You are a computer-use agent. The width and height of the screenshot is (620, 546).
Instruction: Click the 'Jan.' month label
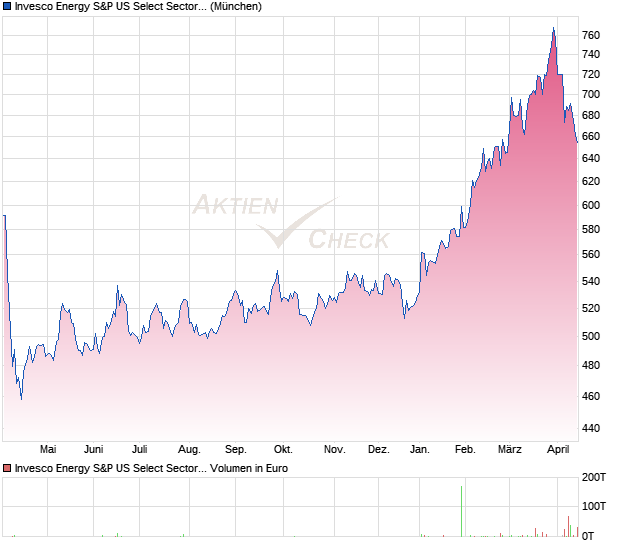point(420,450)
